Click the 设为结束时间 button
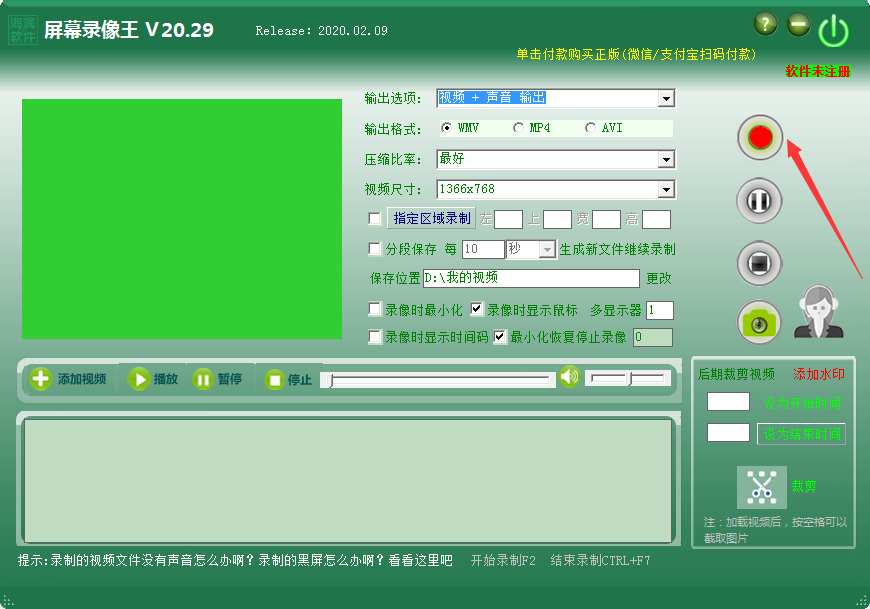The width and height of the screenshot is (870, 609). [x=800, y=434]
